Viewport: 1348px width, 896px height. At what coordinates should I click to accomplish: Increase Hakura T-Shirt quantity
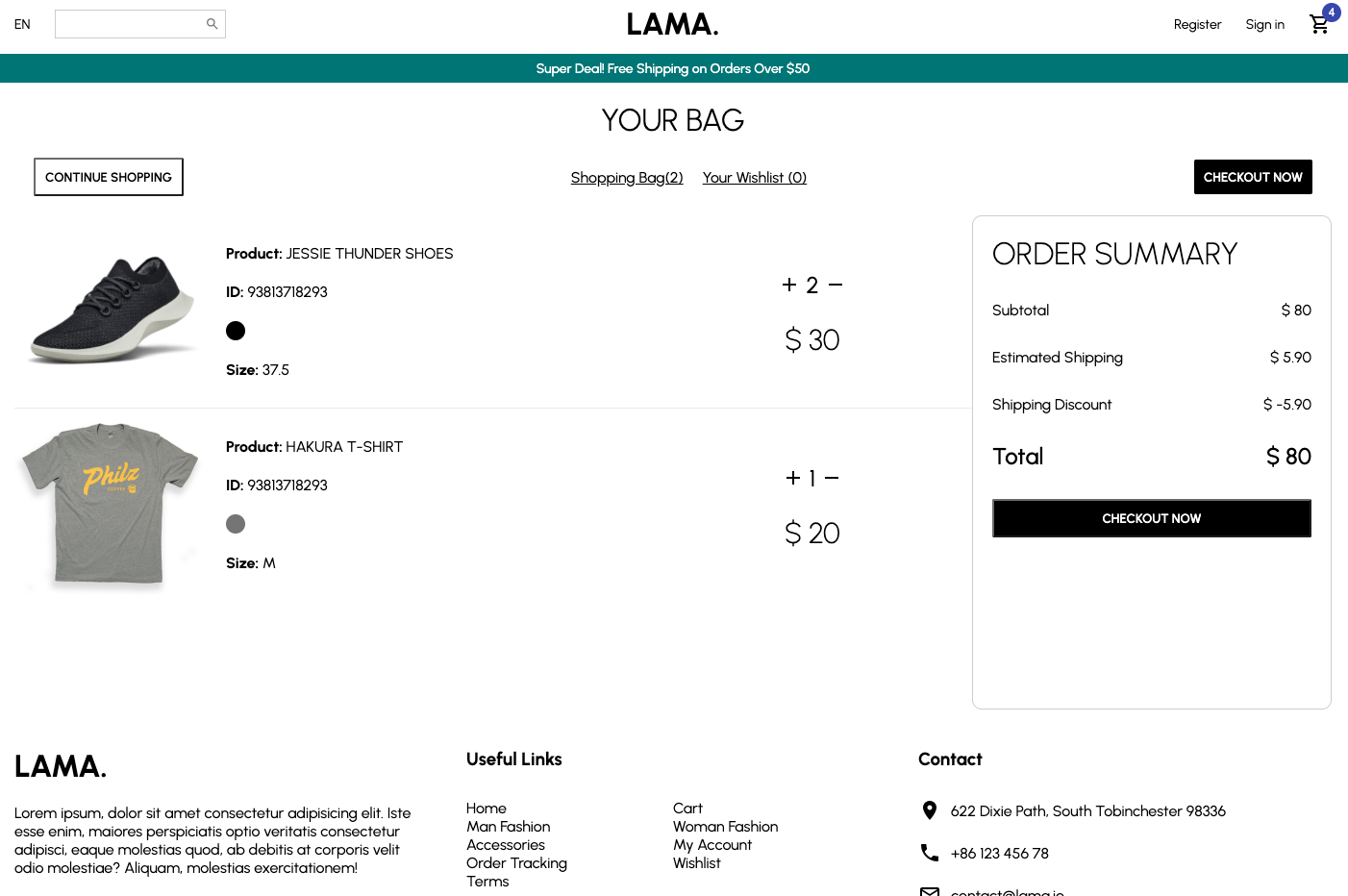[x=793, y=478]
